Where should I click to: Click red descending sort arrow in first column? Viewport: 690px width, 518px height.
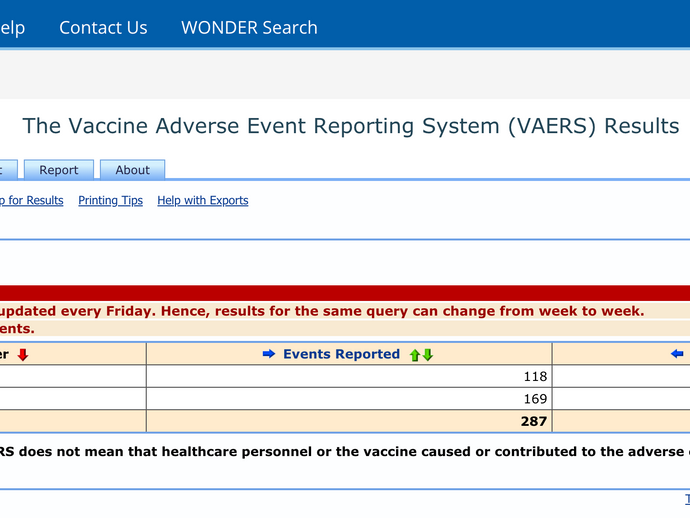click(23, 354)
